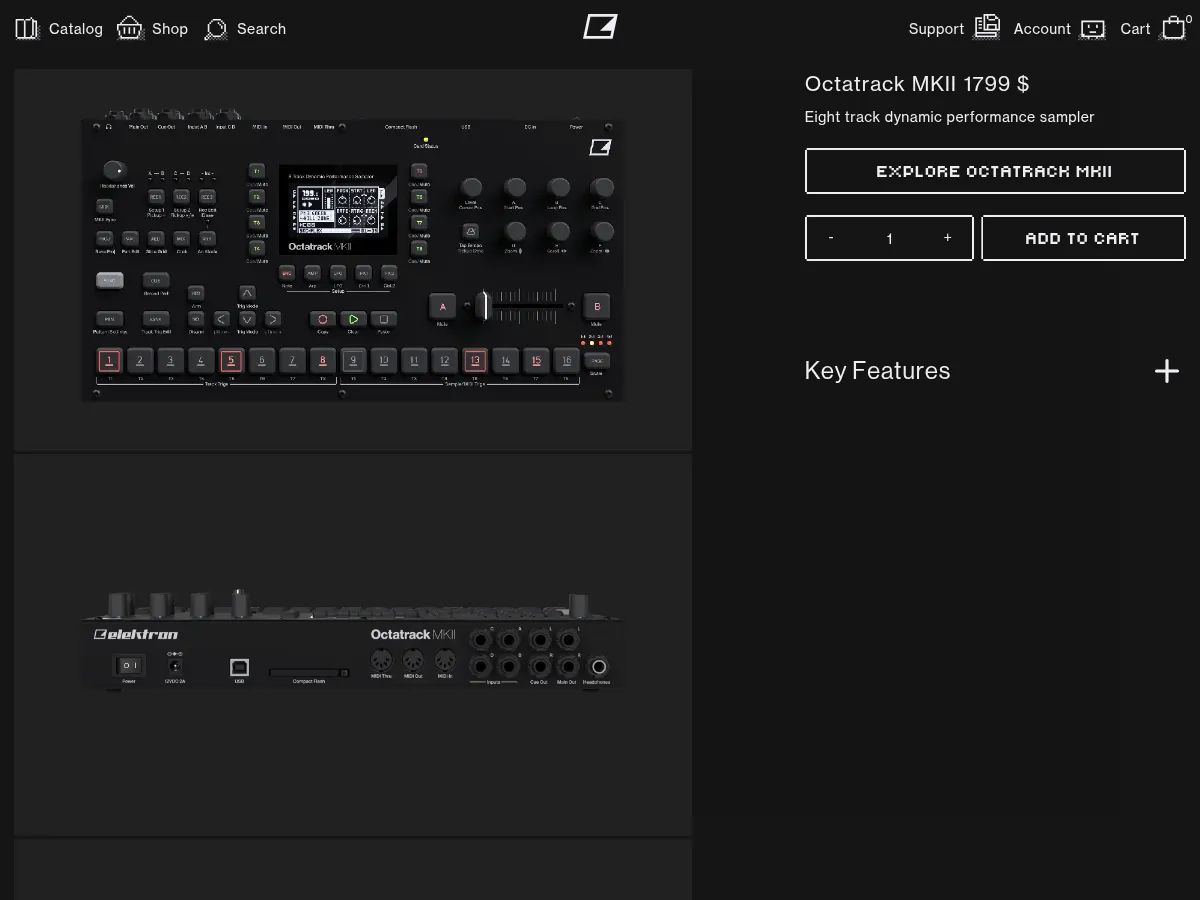Decrease quantity with the minus stepper
Screen dimensions: 1200x900
click(831, 238)
